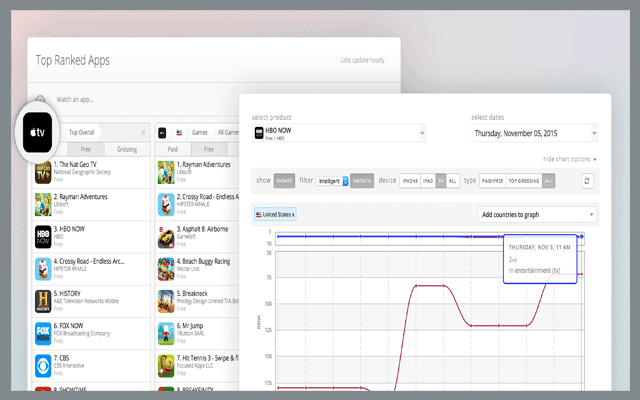Select ALL under type options
Image resolution: width=640 pixels, height=400 pixels.
coord(549,181)
